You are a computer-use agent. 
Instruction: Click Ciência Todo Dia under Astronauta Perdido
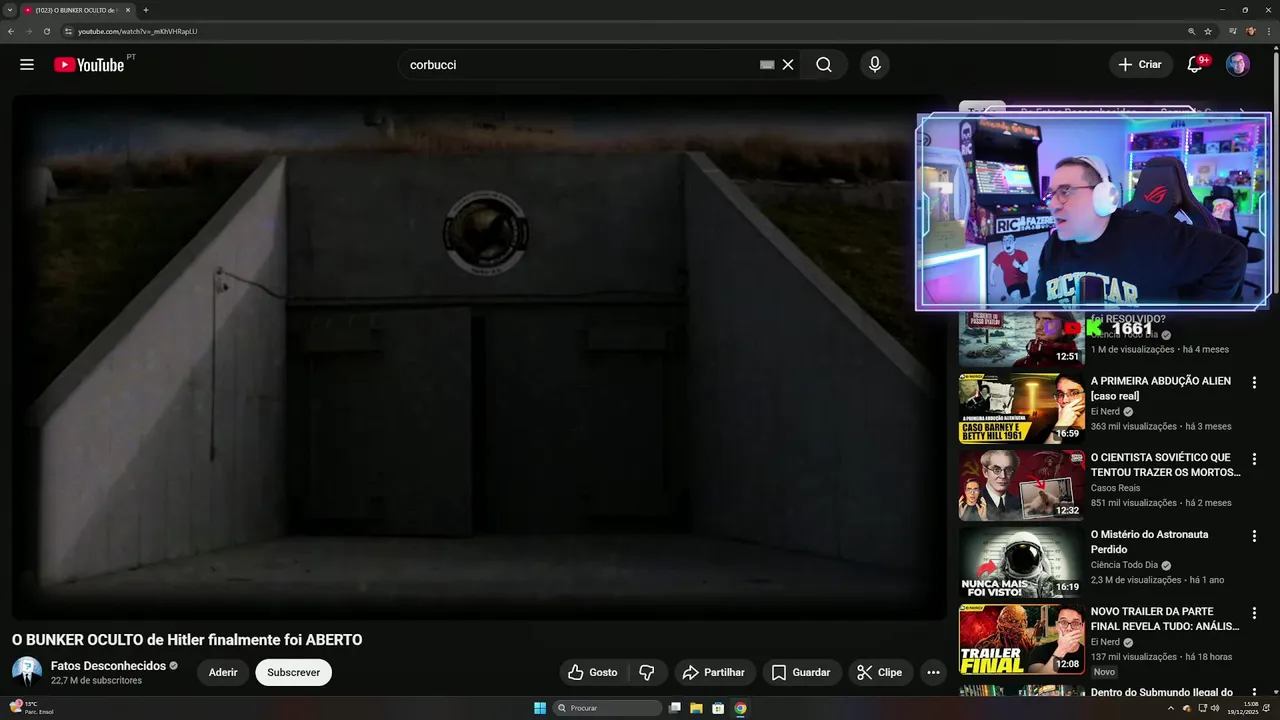1124,565
